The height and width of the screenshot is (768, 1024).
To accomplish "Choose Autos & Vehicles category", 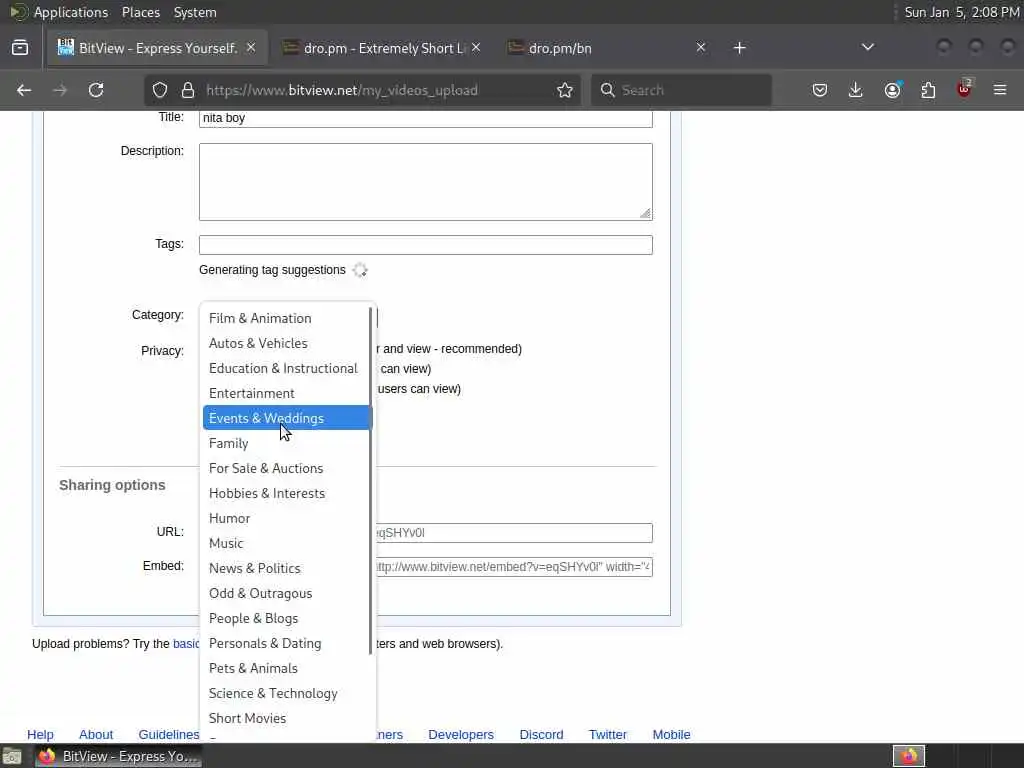I will [287, 343].
